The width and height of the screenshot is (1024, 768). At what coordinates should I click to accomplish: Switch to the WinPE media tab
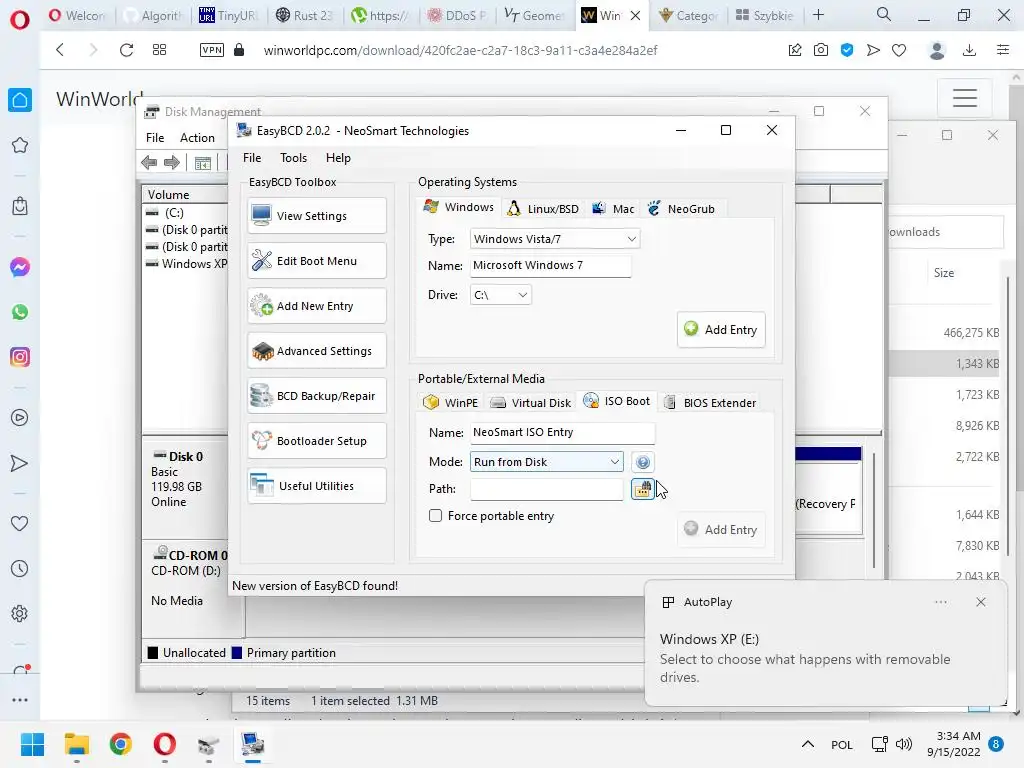click(x=451, y=402)
